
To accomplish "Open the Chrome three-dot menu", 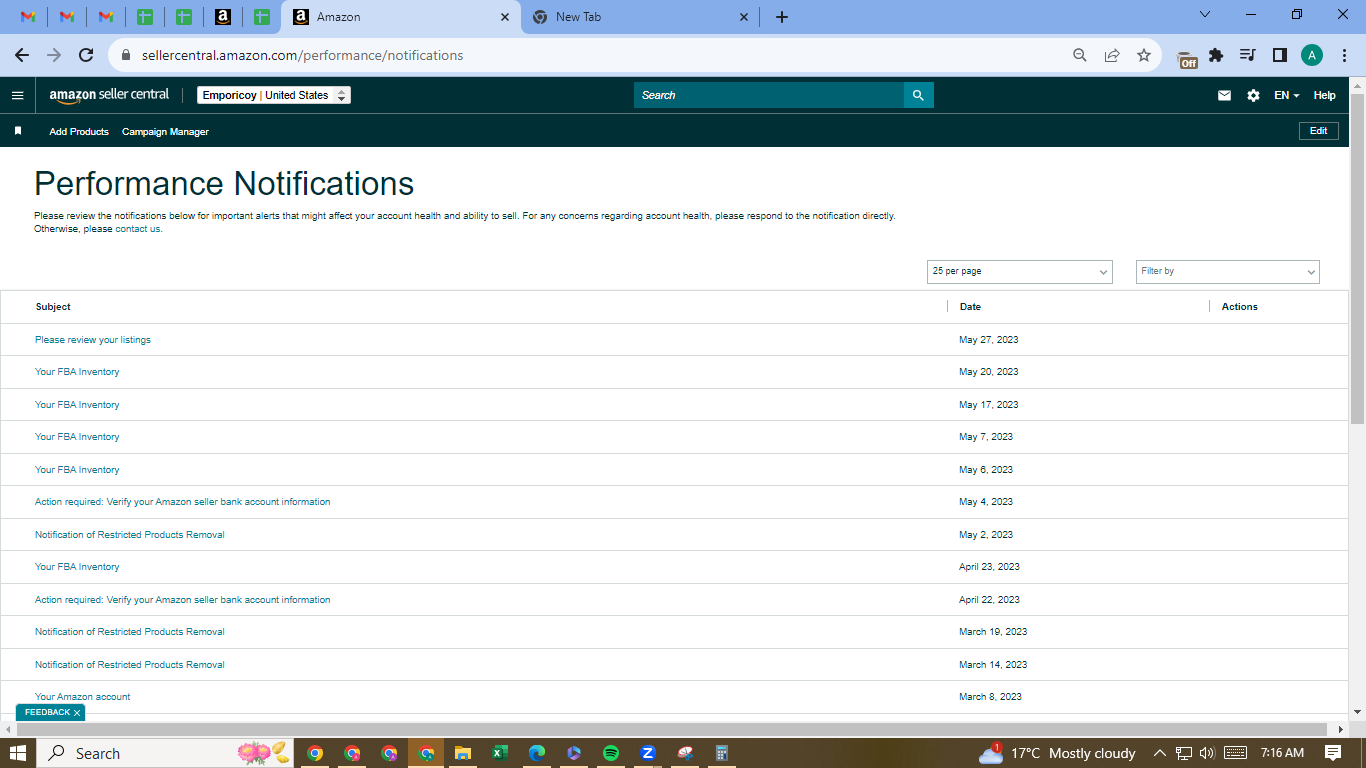I will 1345,55.
